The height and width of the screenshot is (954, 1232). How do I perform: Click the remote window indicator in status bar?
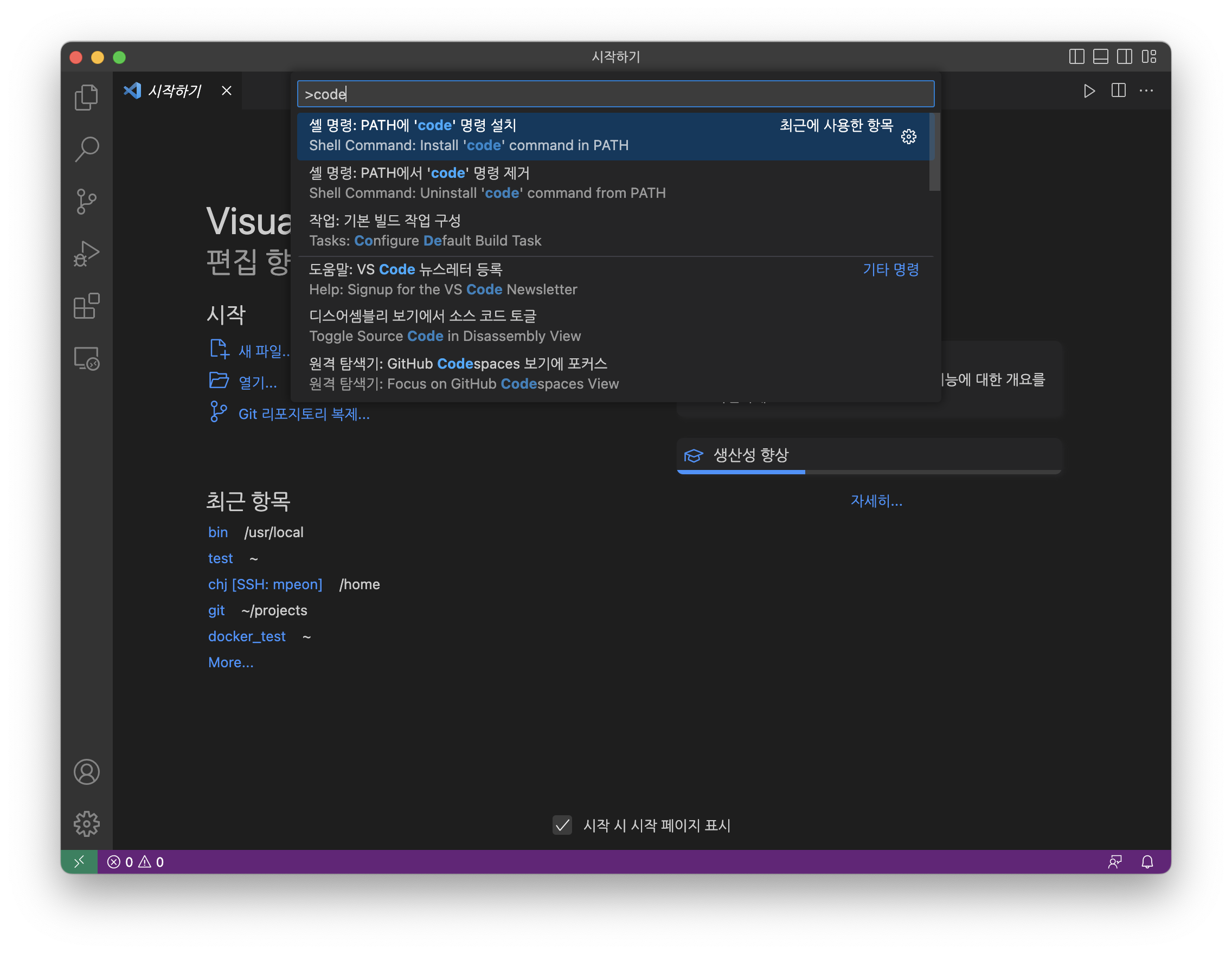(79, 861)
